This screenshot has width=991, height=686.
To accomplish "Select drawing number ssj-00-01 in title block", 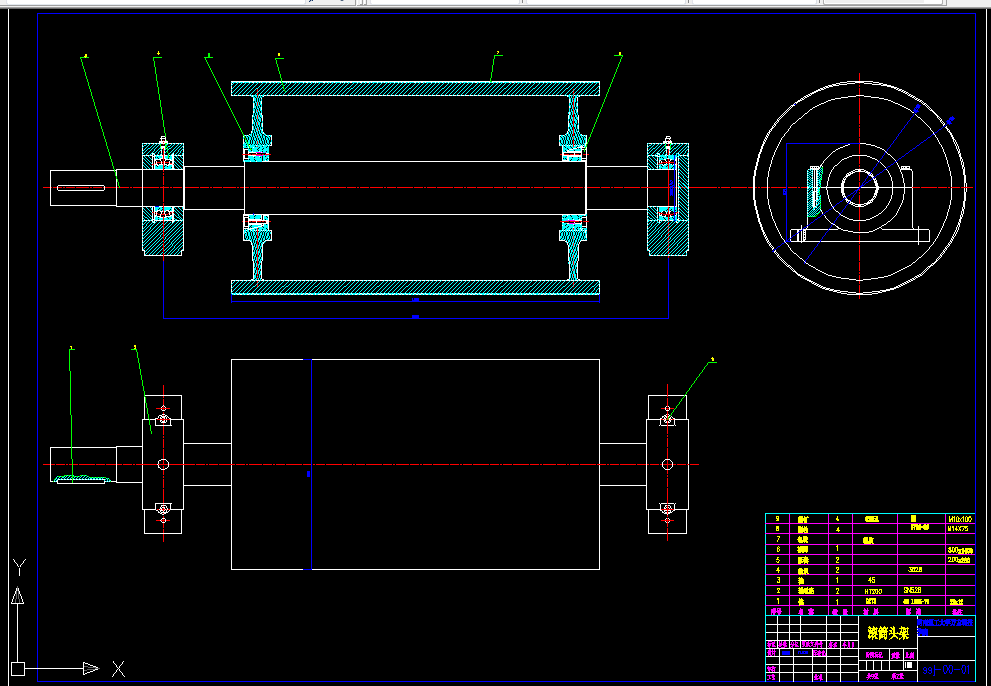I will pos(946,670).
